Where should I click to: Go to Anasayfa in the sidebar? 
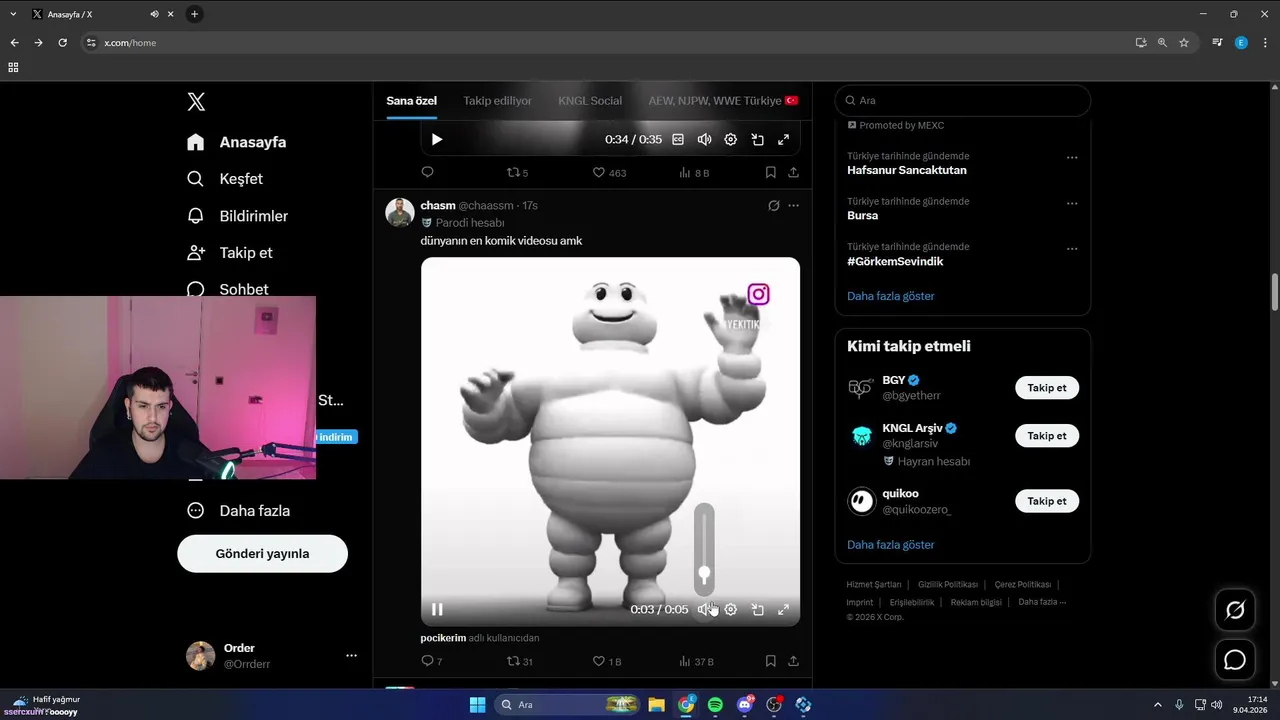[237, 142]
